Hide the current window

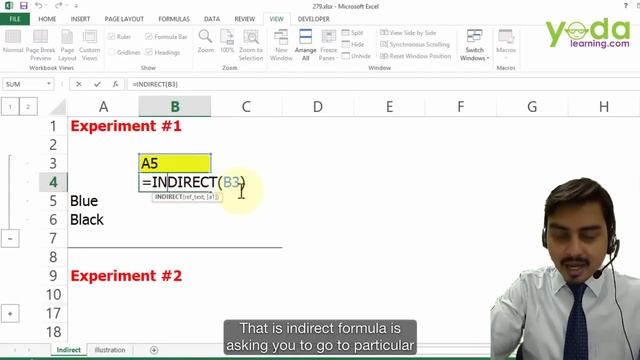353,44
